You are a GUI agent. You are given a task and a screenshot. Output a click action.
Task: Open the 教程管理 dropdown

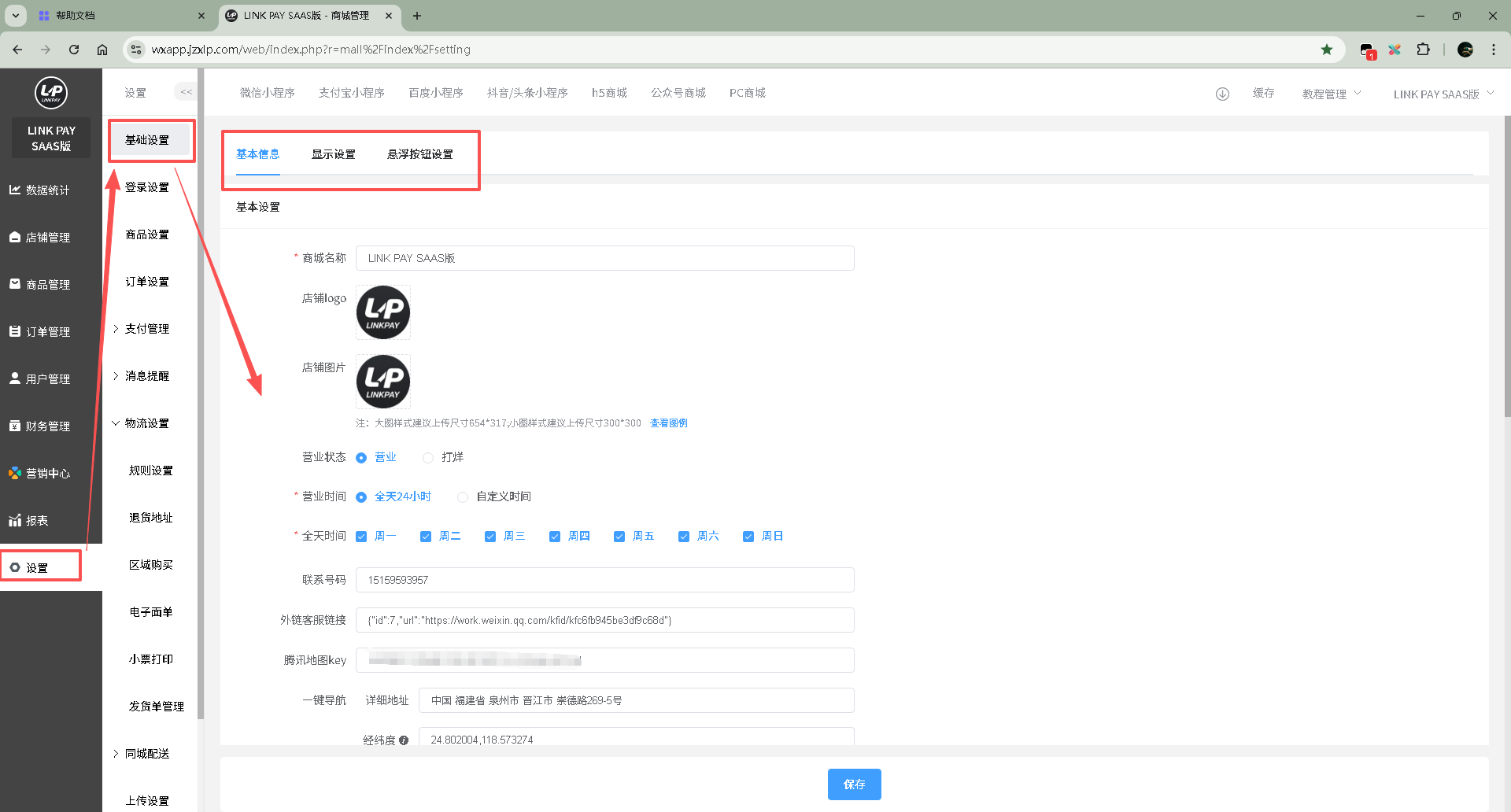(1331, 94)
